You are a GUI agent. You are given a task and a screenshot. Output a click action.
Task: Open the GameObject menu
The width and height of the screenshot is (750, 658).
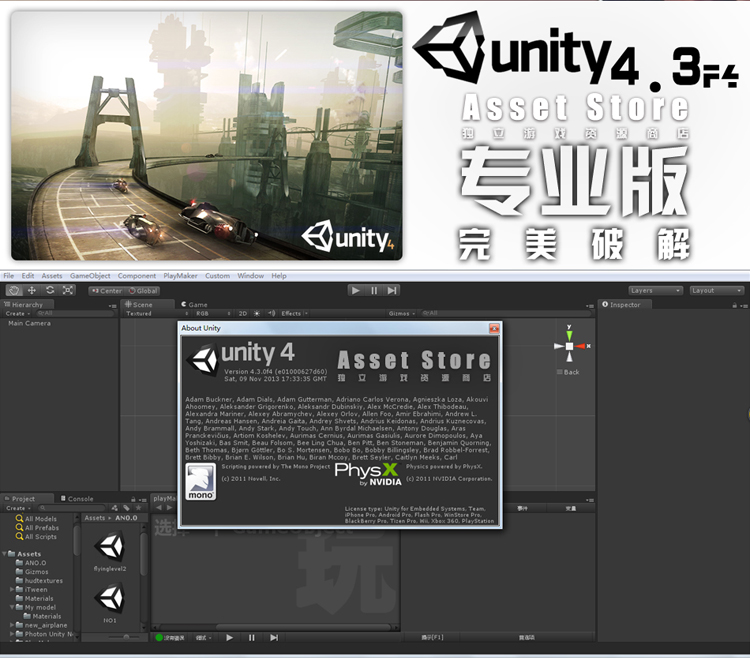coord(90,276)
